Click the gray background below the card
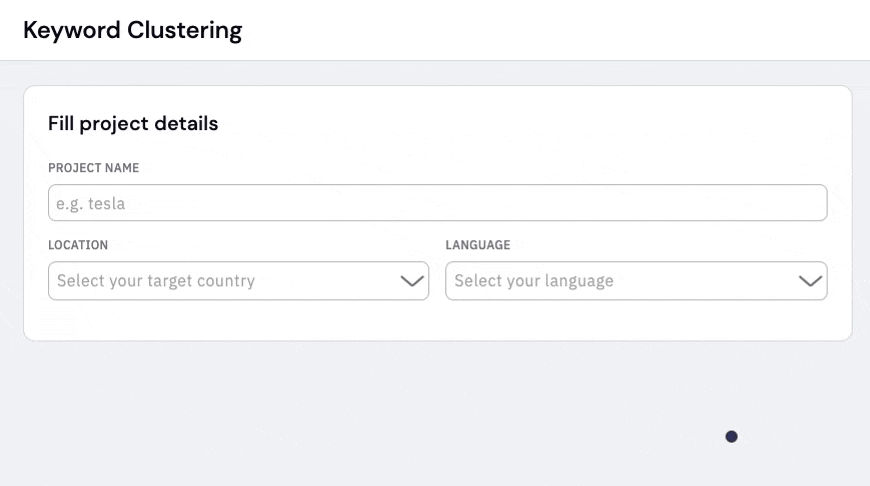 click(x=388, y=413)
